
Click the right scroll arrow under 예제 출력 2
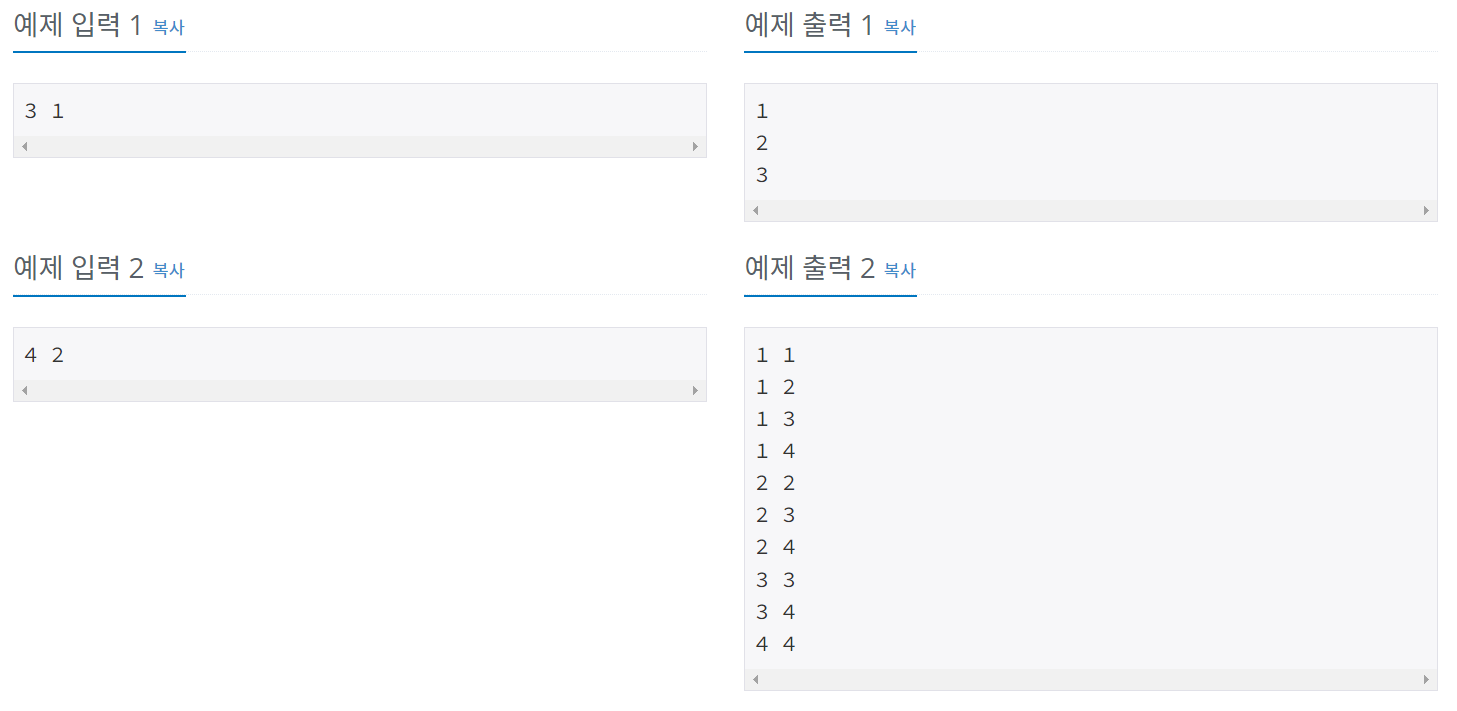click(x=1428, y=679)
